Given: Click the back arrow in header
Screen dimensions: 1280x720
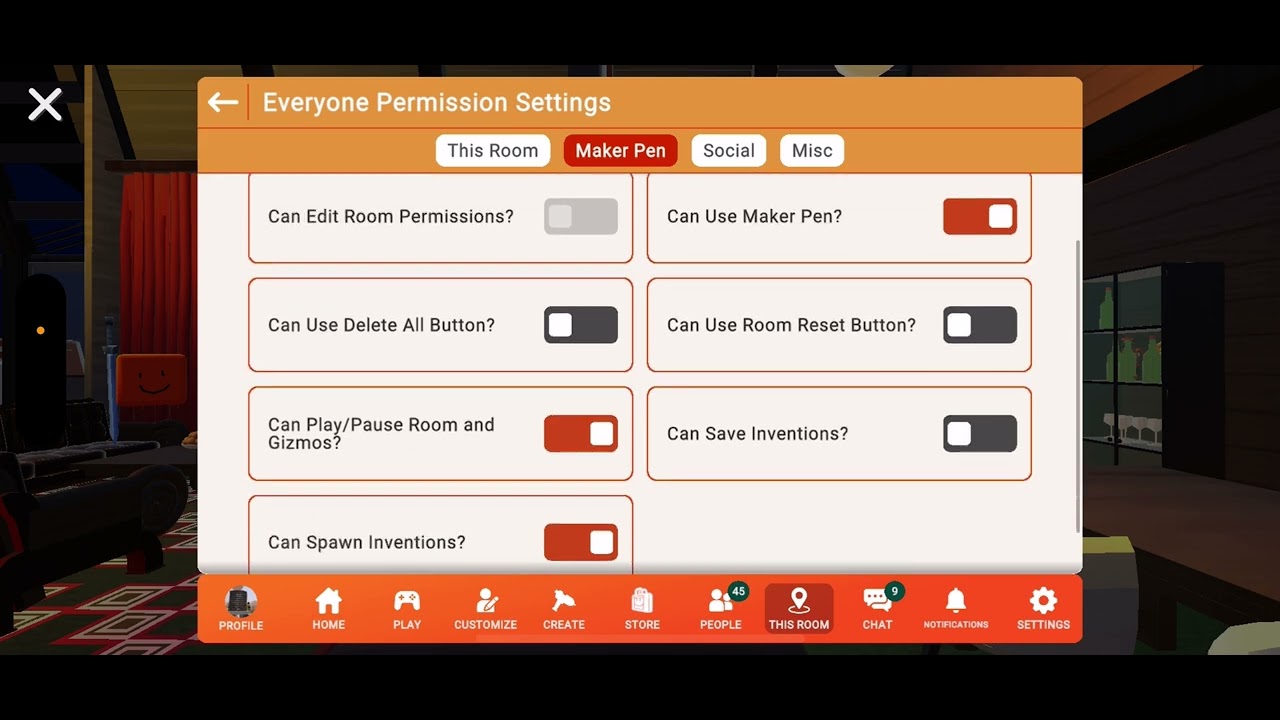Looking at the screenshot, I should [x=223, y=102].
